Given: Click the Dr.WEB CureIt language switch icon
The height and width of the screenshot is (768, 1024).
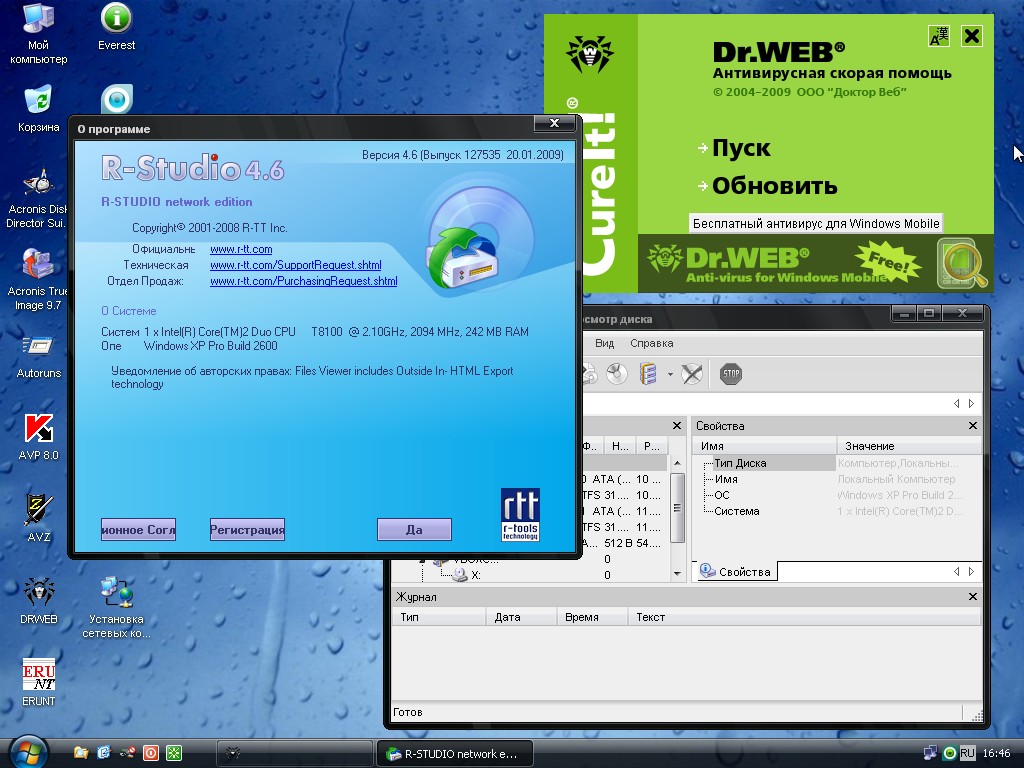Looking at the screenshot, I should tap(939, 36).
